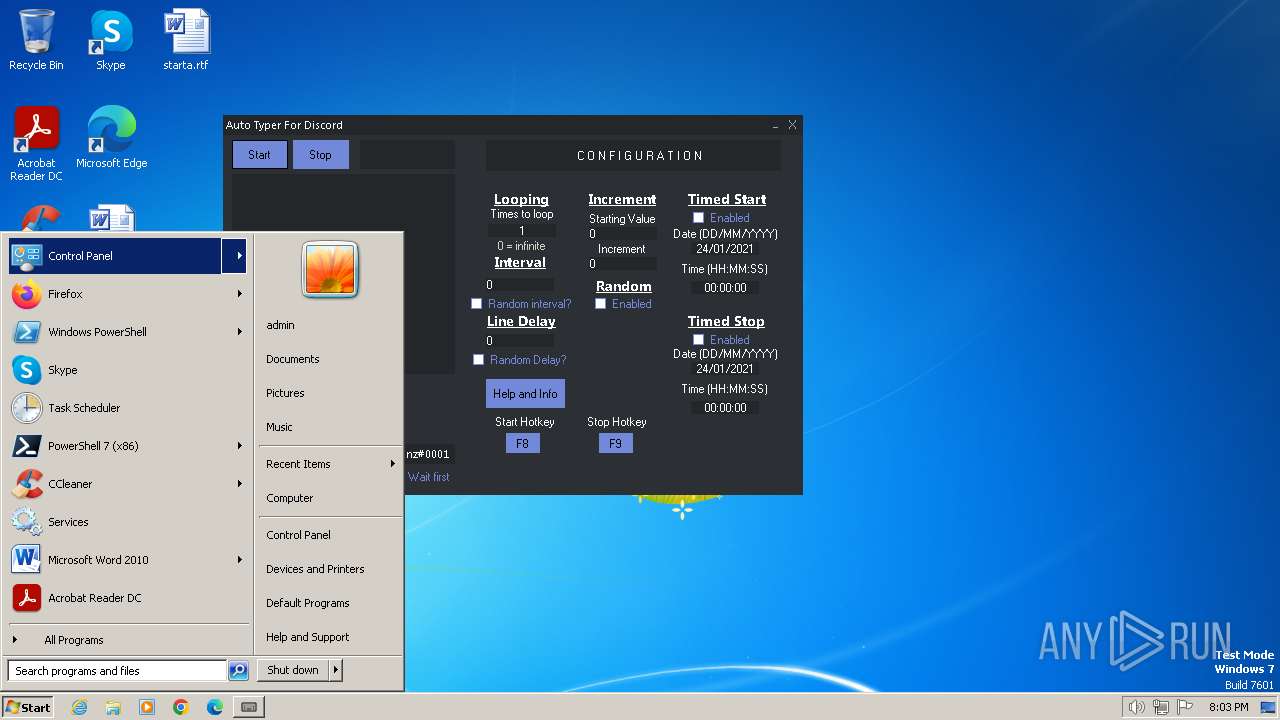The height and width of the screenshot is (720, 1280).
Task: Click the Shut down button
Action: click(293, 671)
